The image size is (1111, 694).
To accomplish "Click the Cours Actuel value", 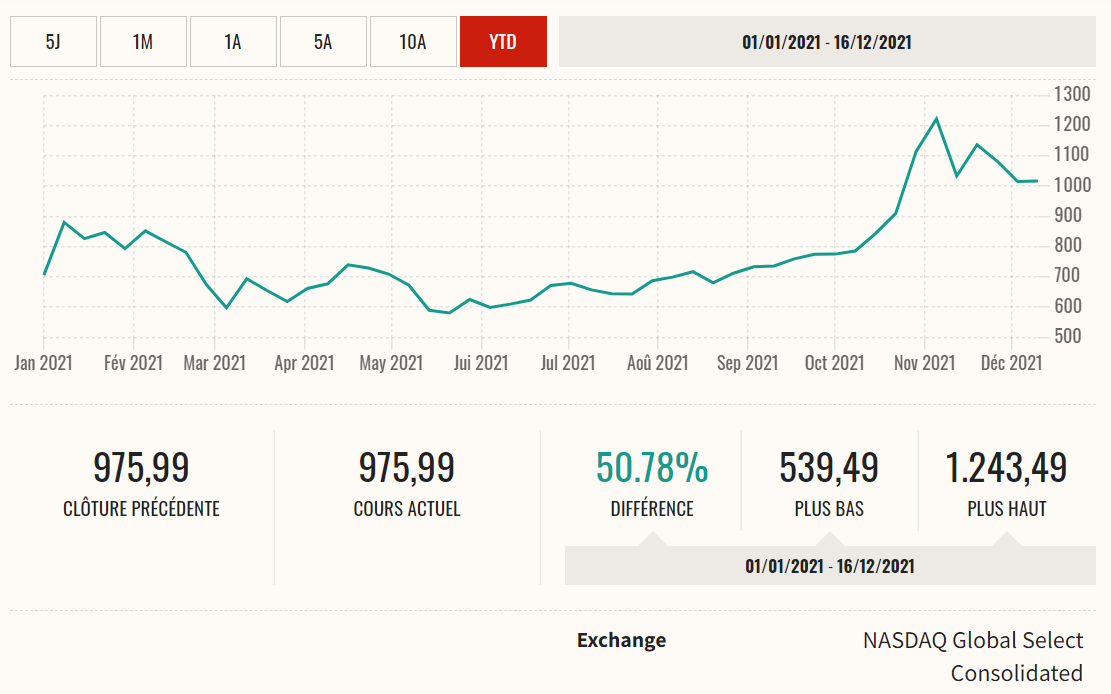I will click(407, 468).
